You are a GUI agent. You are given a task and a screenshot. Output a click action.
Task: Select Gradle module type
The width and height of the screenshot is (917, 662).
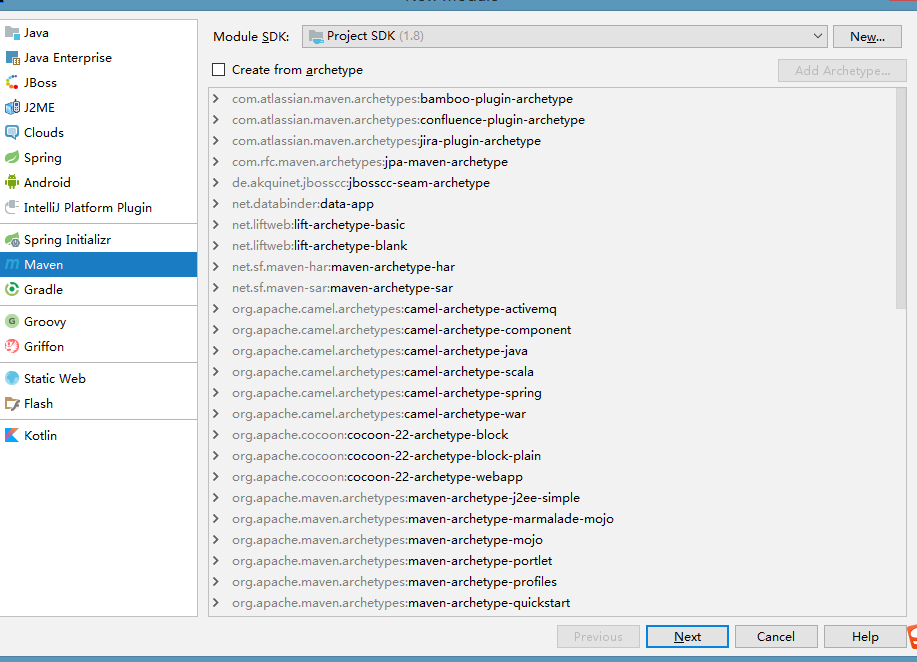[98, 289]
